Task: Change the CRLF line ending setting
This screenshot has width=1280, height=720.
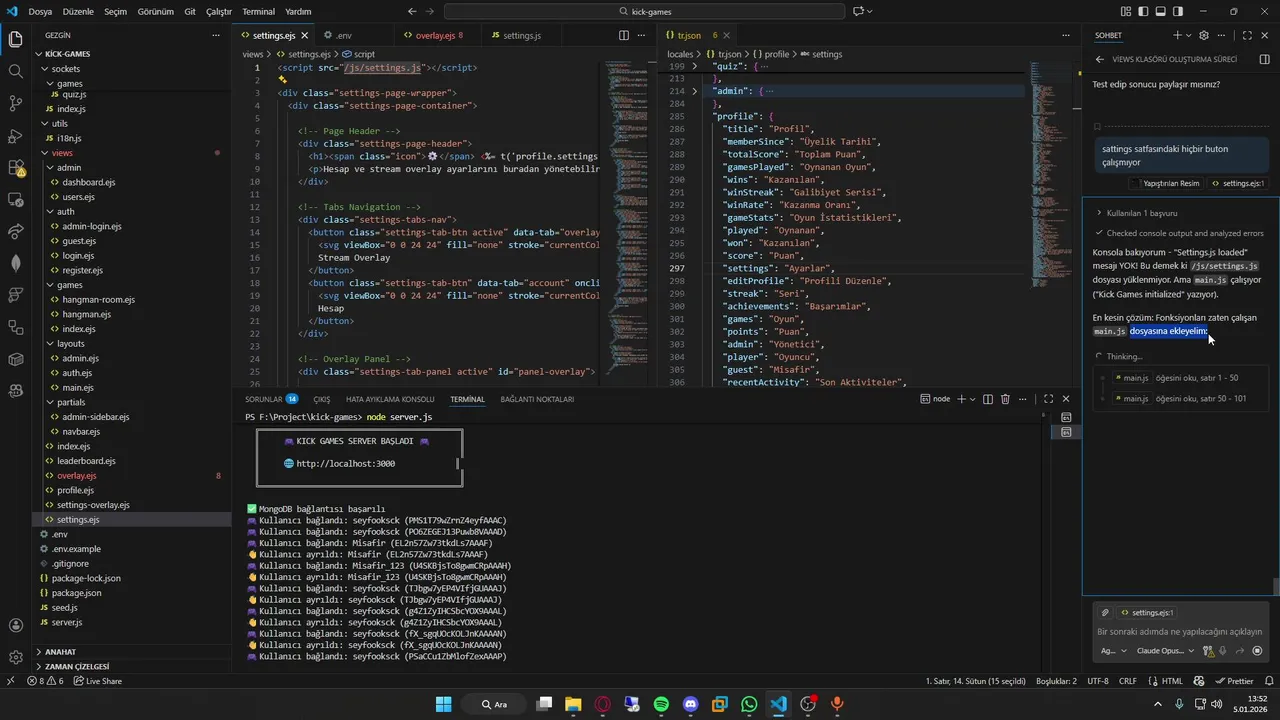Action: [1127, 681]
